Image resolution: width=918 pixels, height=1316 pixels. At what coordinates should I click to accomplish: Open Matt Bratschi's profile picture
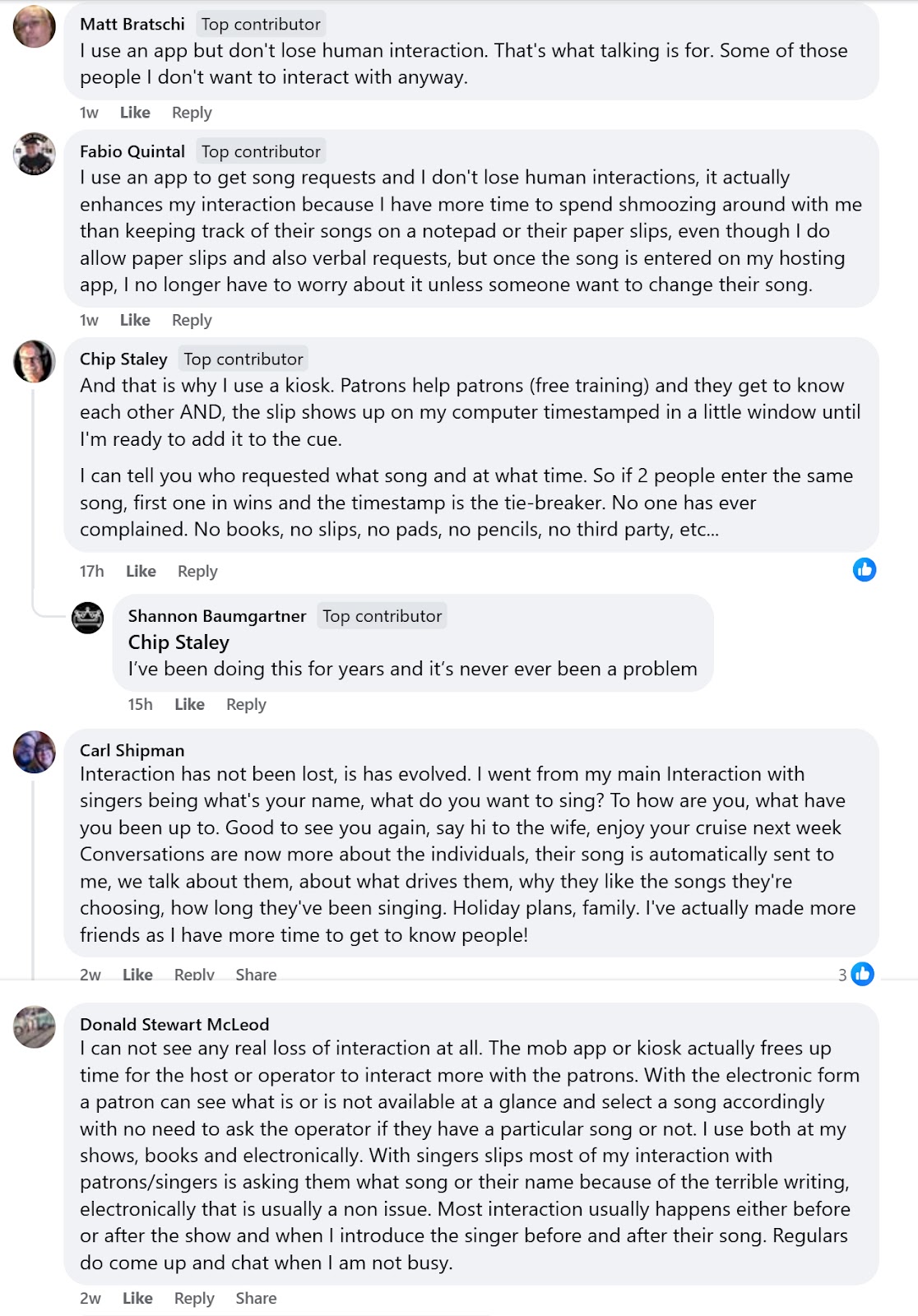35,26
